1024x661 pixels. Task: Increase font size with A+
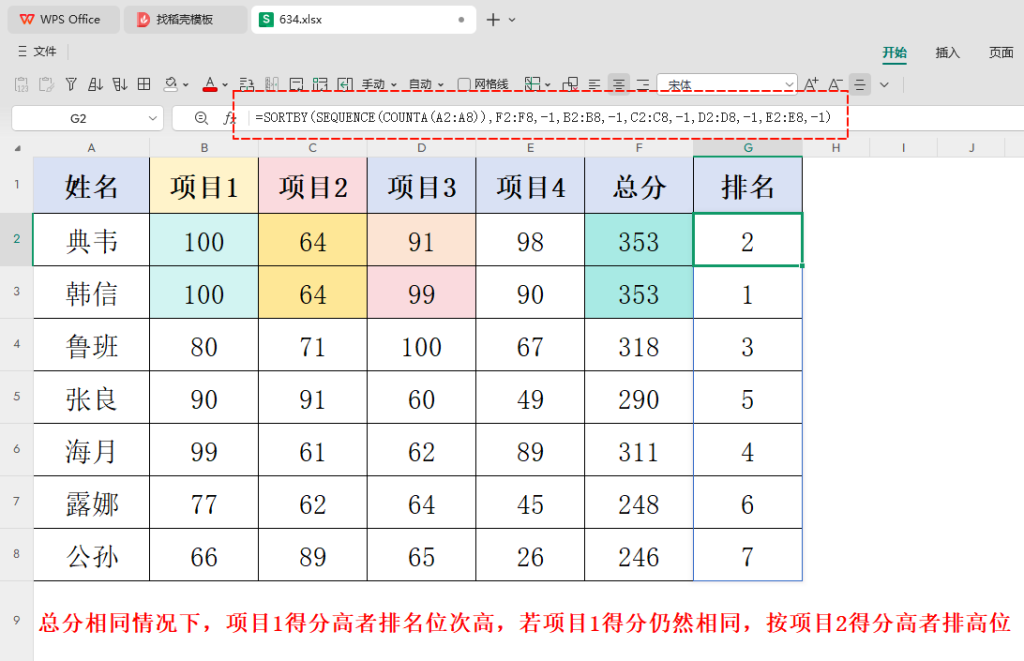point(810,84)
